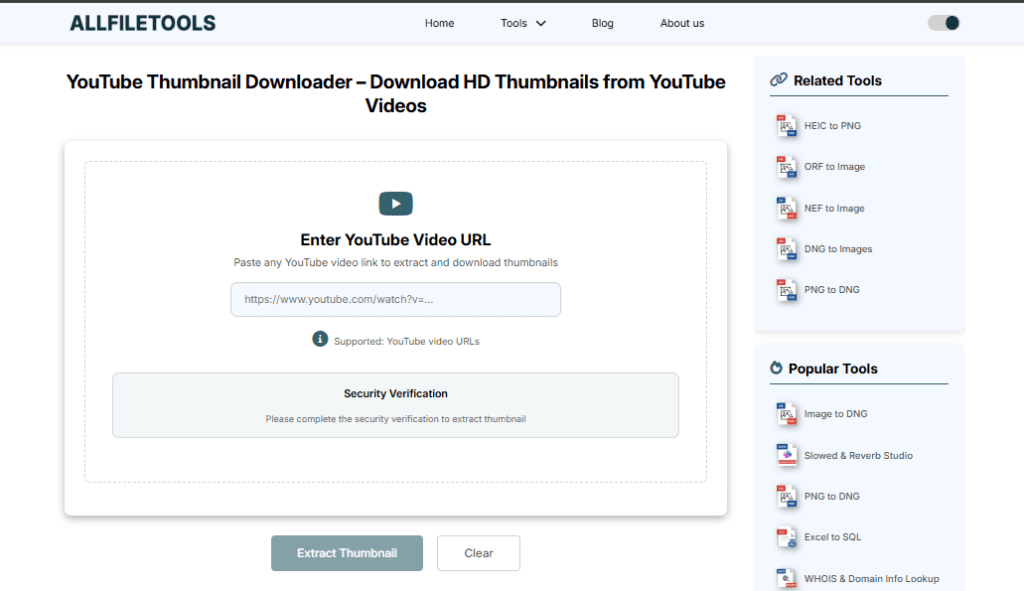Image resolution: width=1024 pixels, height=591 pixels.
Task: Focus the YouTube video URL input field
Action: point(395,299)
